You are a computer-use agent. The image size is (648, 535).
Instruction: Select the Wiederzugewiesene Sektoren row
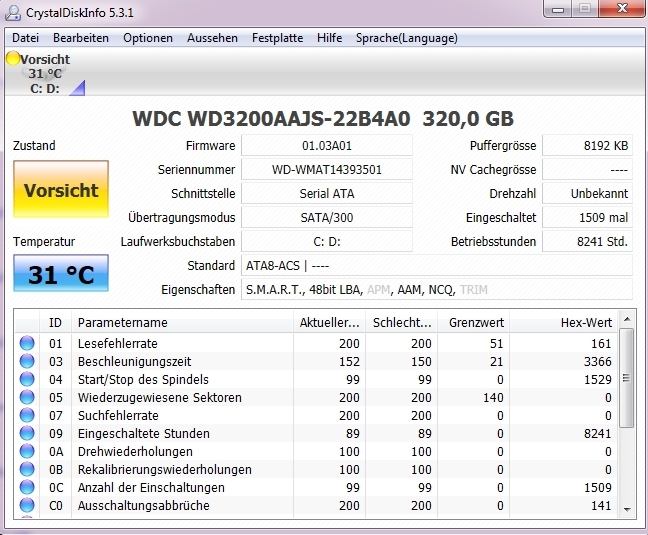tap(317, 397)
